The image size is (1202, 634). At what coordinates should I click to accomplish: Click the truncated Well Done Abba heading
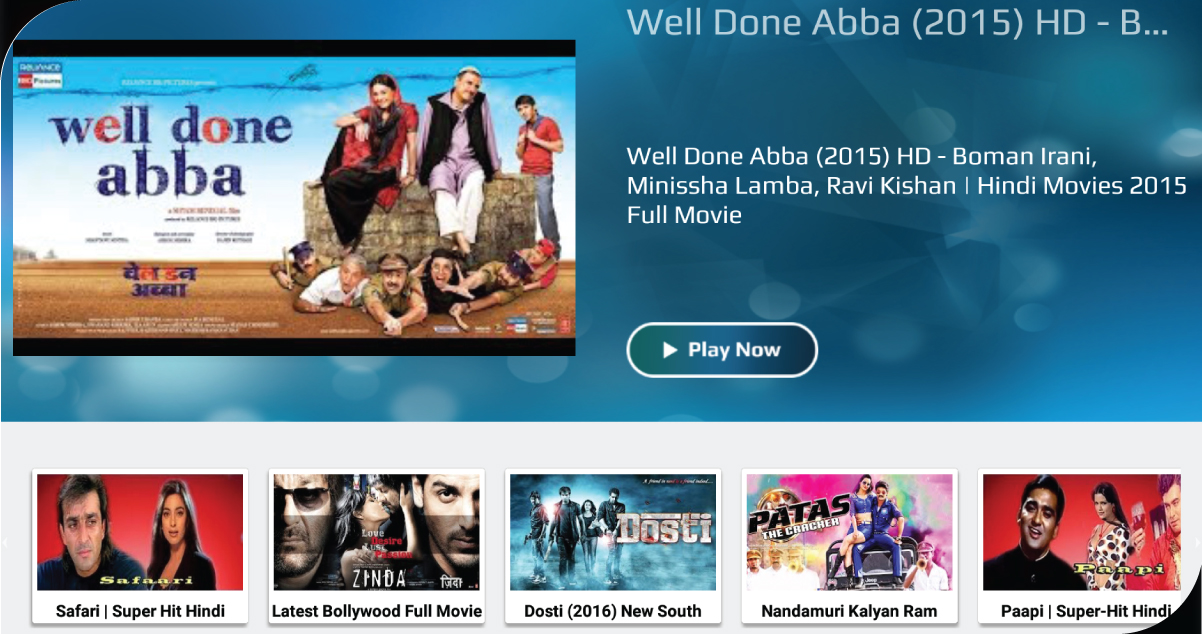pyautogui.click(x=897, y=22)
